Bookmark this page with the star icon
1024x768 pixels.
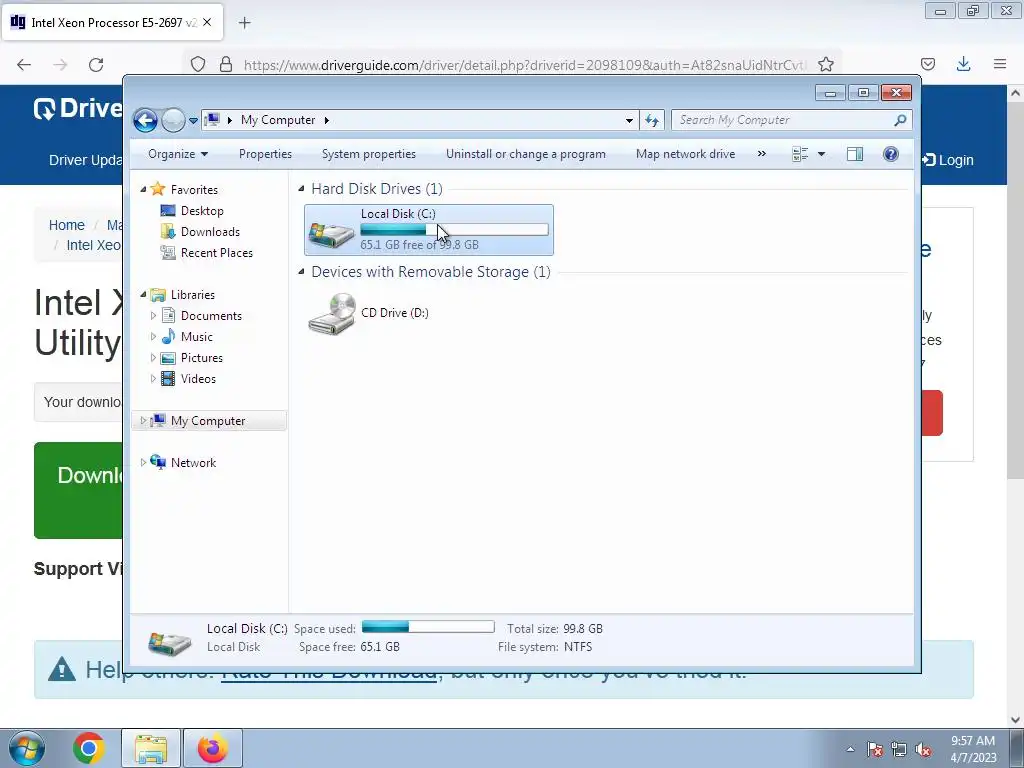pyautogui.click(x=825, y=64)
